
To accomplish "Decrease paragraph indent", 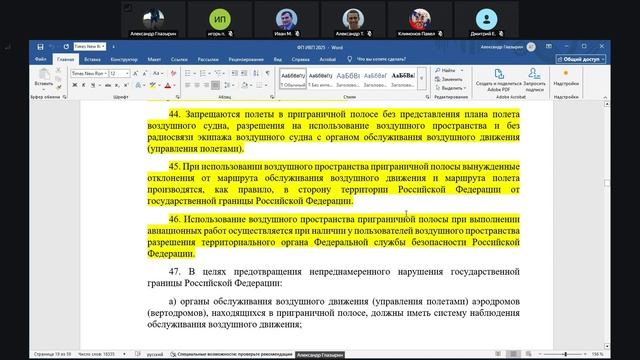I will click(x=235, y=73).
